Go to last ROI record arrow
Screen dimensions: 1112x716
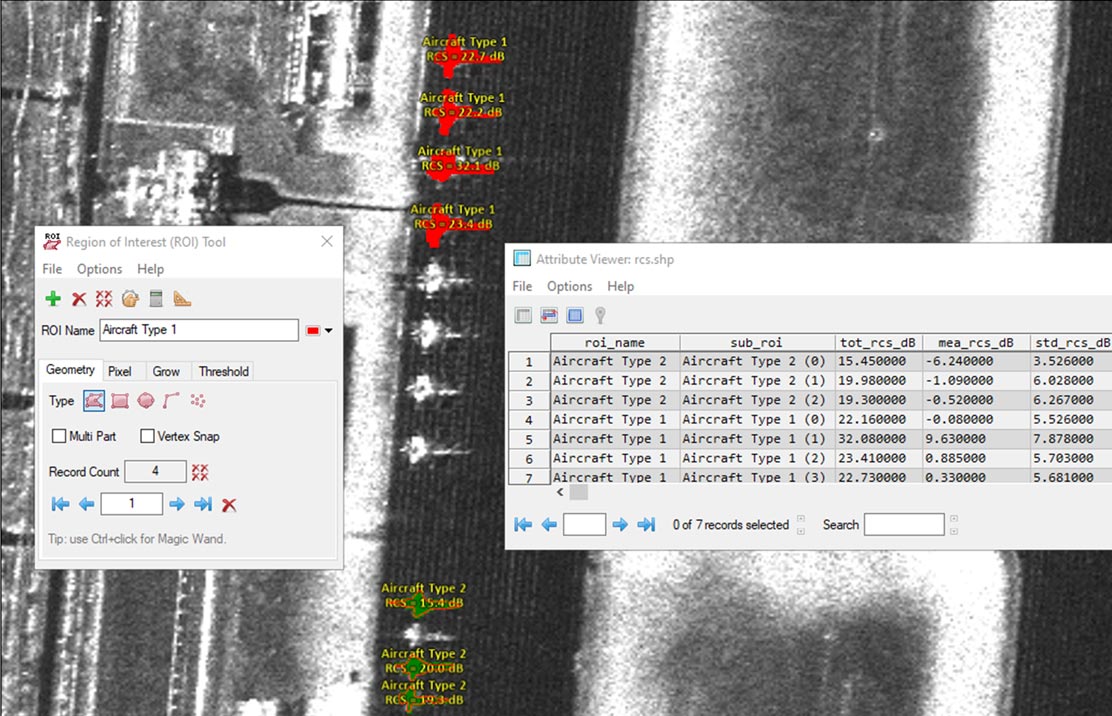coord(203,504)
